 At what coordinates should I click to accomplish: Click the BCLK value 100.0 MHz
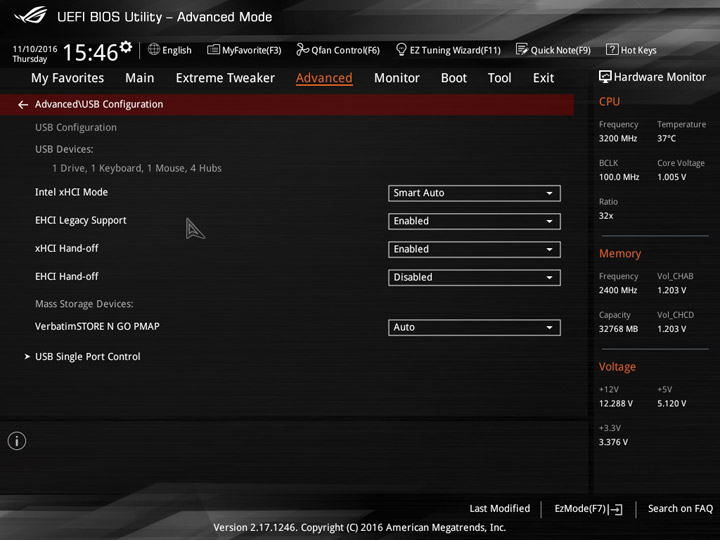pos(619,177)
